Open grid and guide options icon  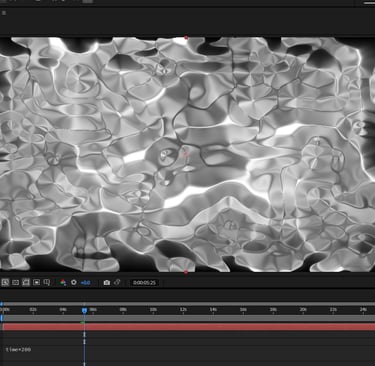click(47, 282)
